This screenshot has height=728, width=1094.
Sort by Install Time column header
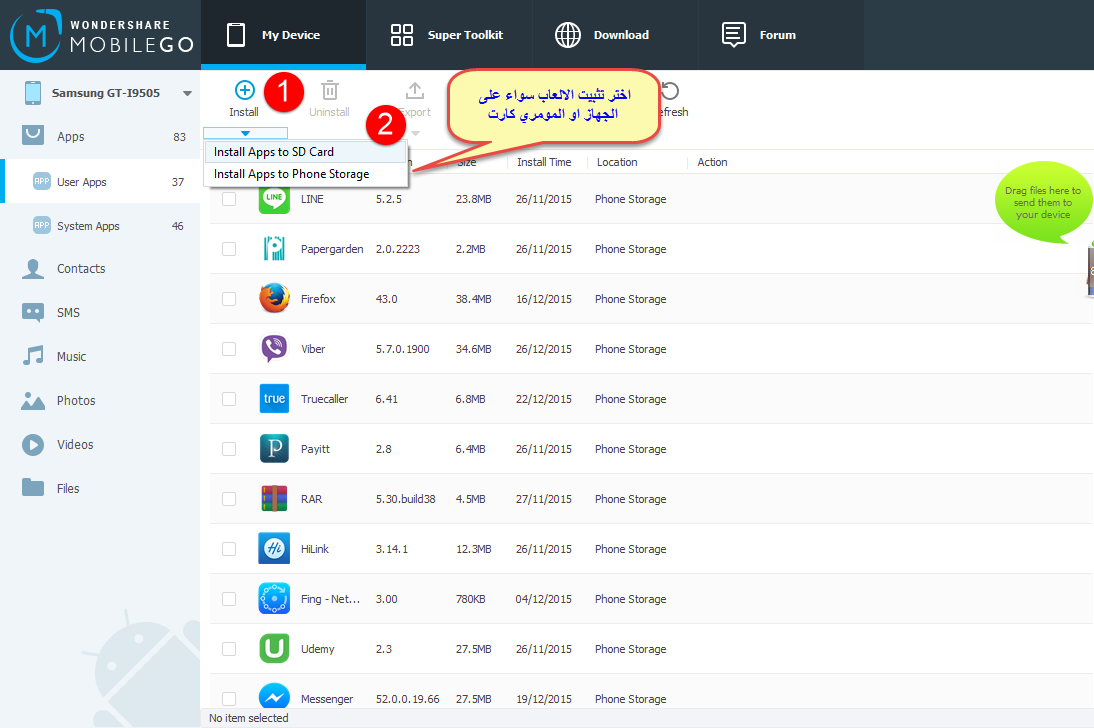[544, 162]
